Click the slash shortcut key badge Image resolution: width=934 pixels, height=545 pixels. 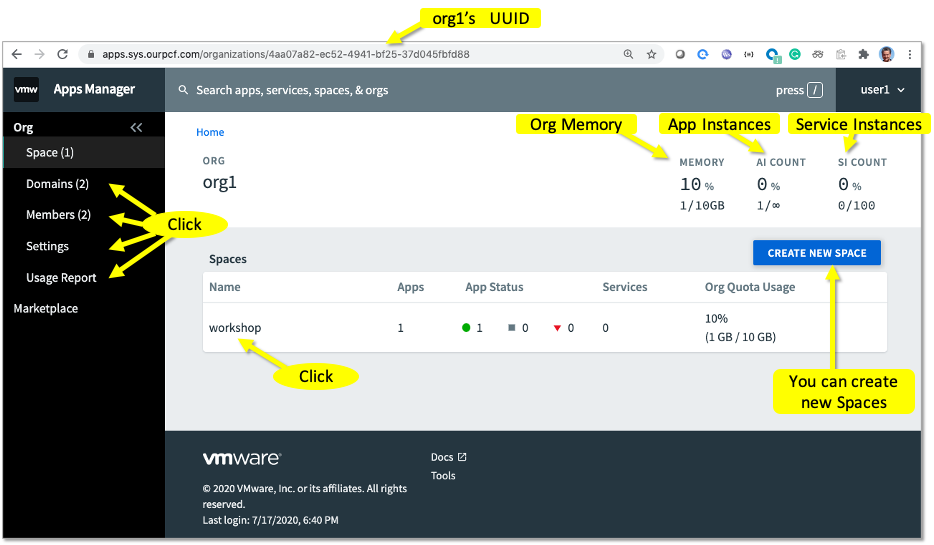(x=814, y=90)
